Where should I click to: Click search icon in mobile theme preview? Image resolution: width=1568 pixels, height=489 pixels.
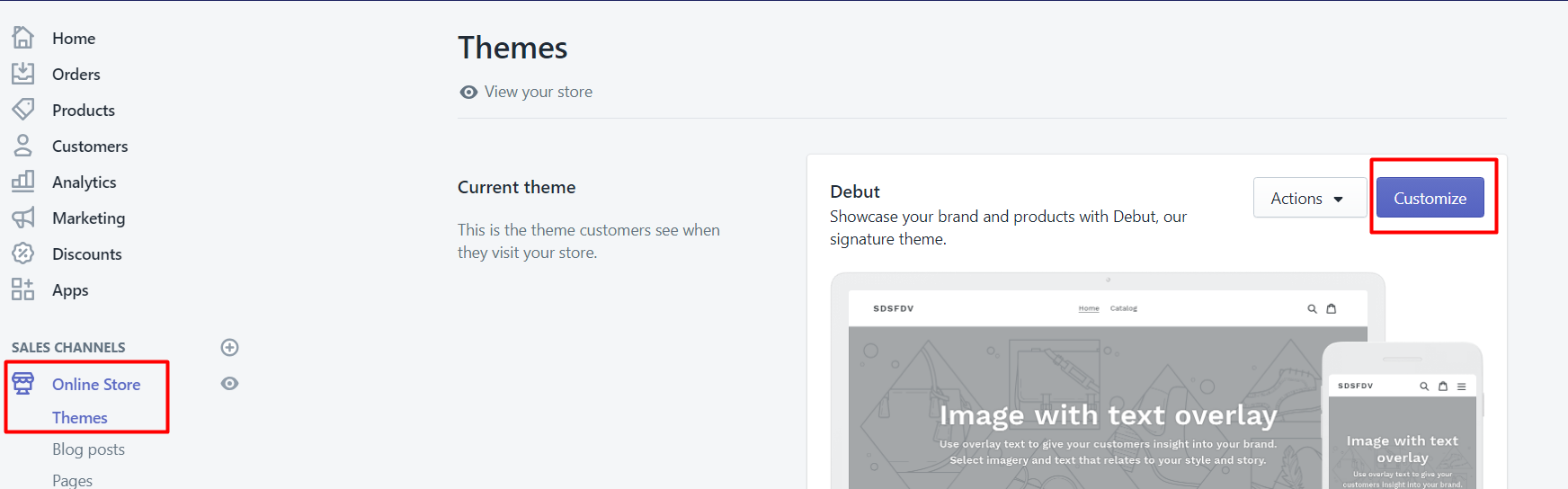1424,386
